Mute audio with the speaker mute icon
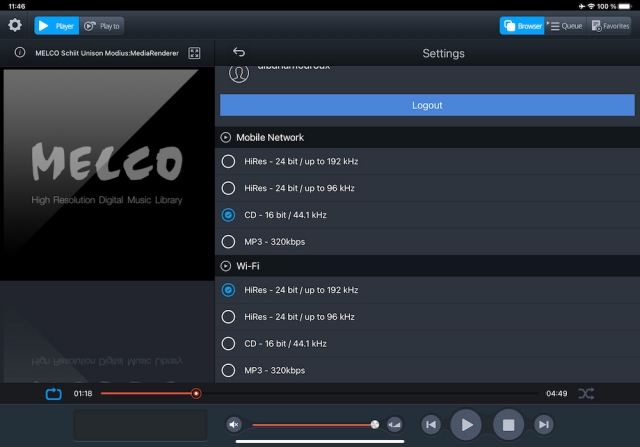Screen dimensions: 640x447 [x=234, y=425]
